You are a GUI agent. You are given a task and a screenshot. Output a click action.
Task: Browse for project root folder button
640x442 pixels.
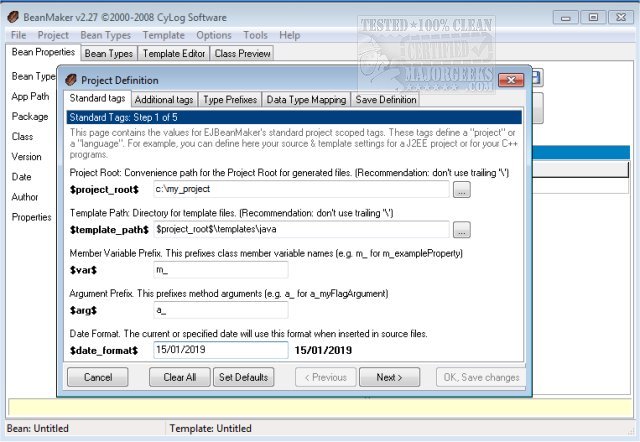(x=462, y=190)
